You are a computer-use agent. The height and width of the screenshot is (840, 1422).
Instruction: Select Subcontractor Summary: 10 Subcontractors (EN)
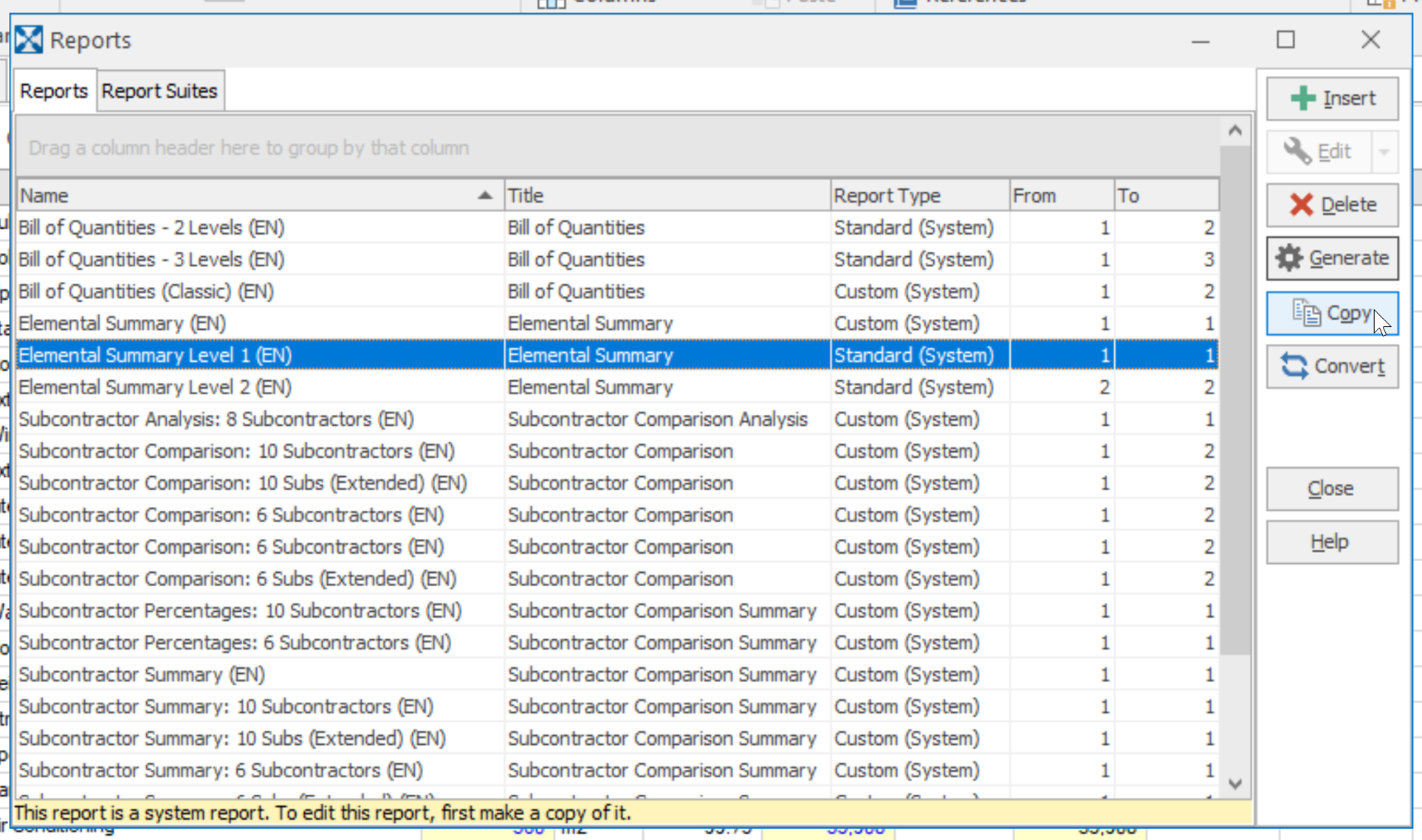617,706
